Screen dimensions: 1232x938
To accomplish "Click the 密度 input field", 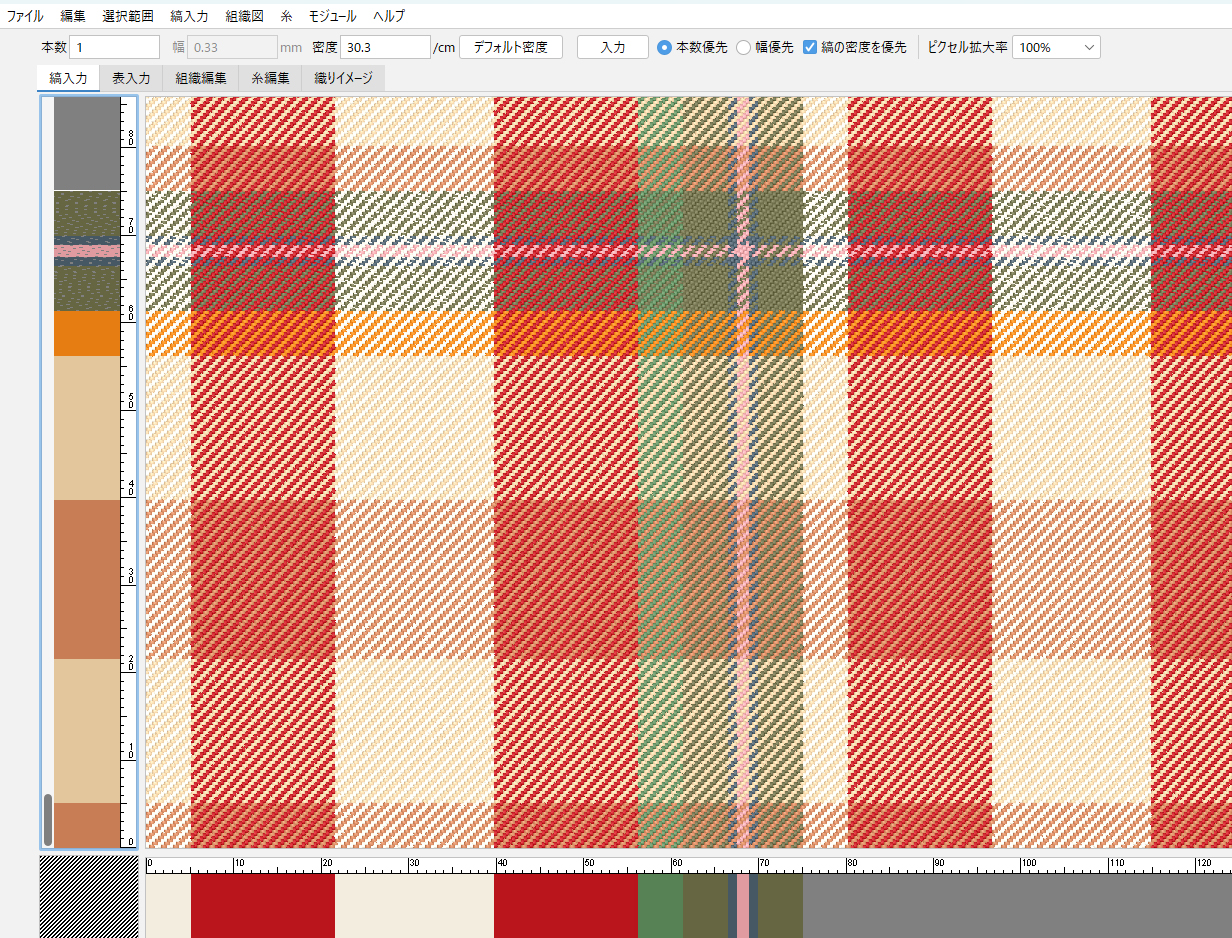I will click(385, 47).
